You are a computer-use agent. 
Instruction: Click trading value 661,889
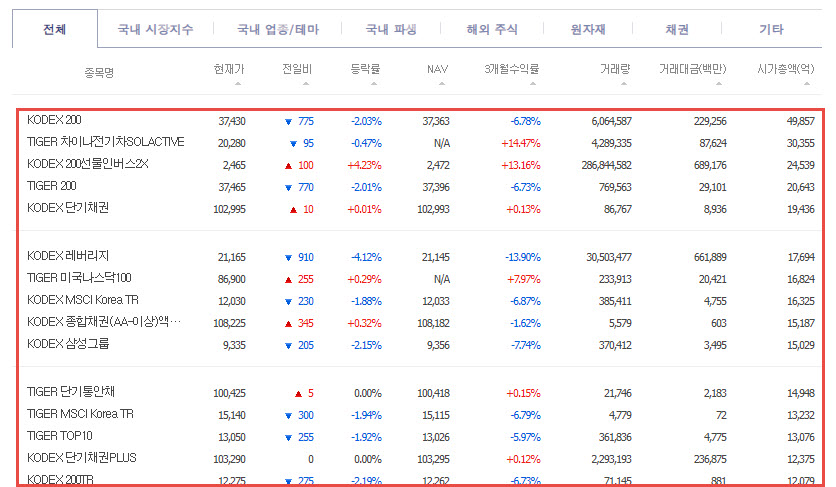coord(710,257)
